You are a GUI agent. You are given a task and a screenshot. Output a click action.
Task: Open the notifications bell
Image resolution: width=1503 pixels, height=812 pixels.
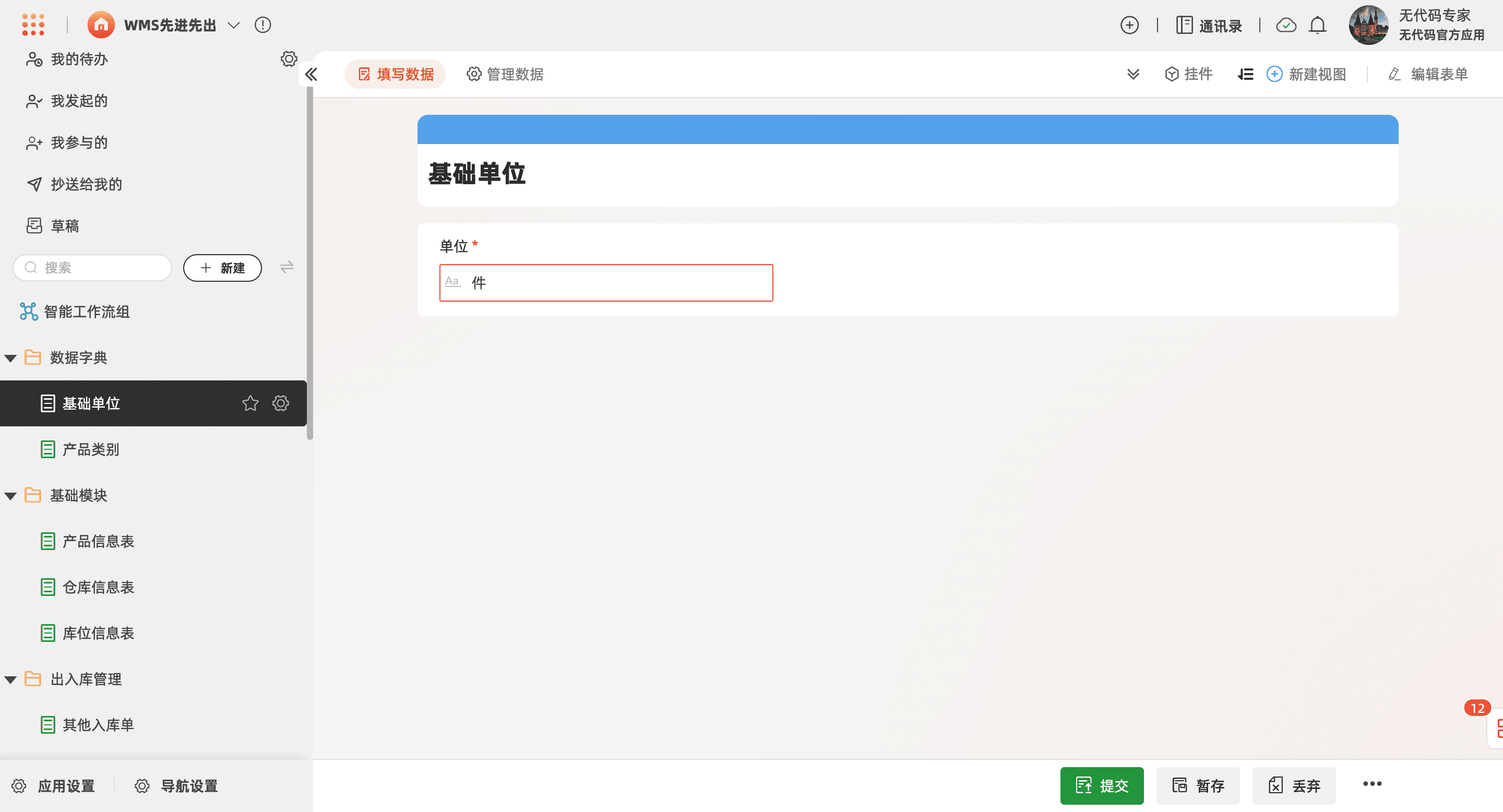pos(1317,25)
